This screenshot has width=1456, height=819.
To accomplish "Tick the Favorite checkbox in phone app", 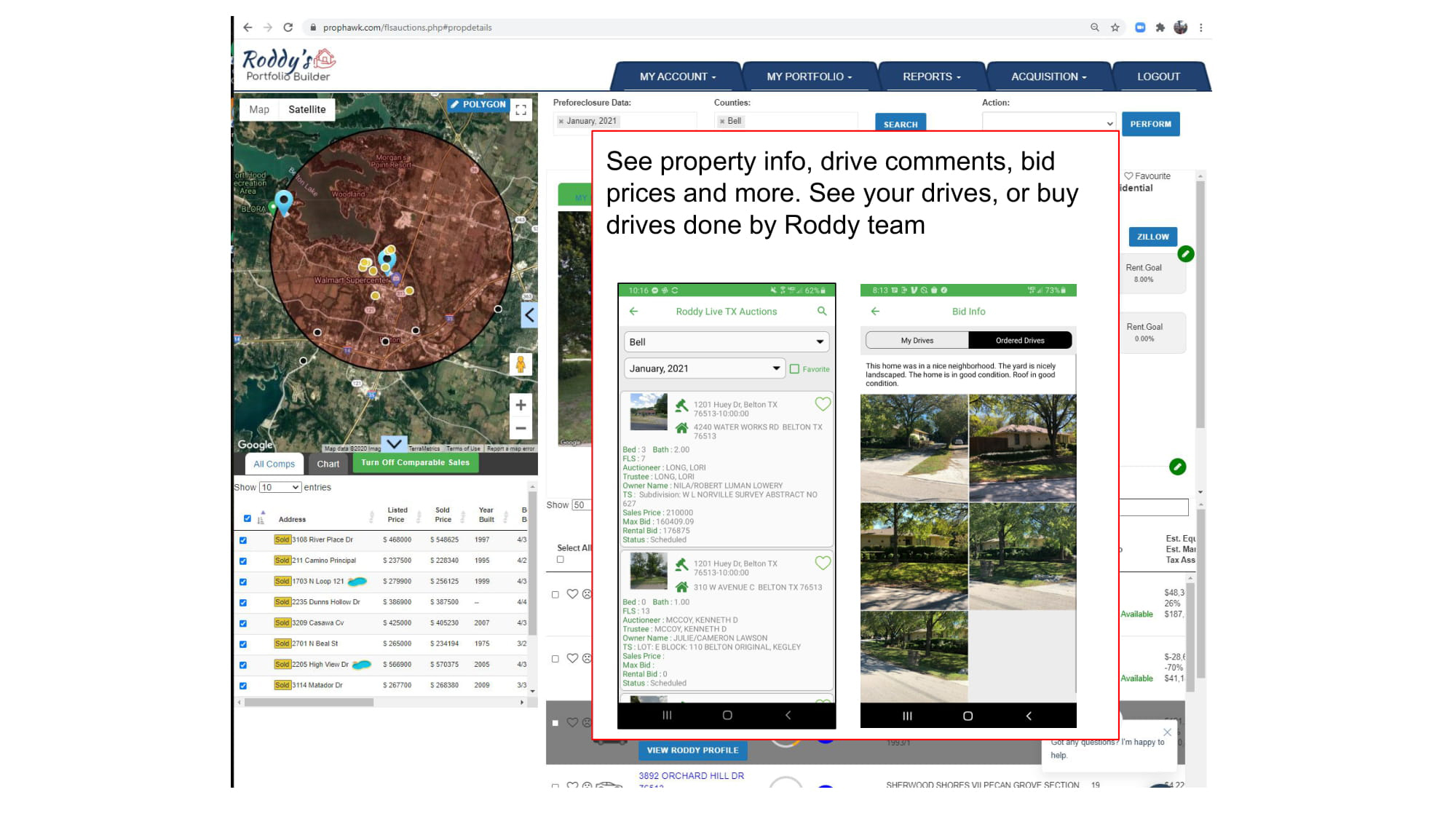I will [x=794, y=369].
